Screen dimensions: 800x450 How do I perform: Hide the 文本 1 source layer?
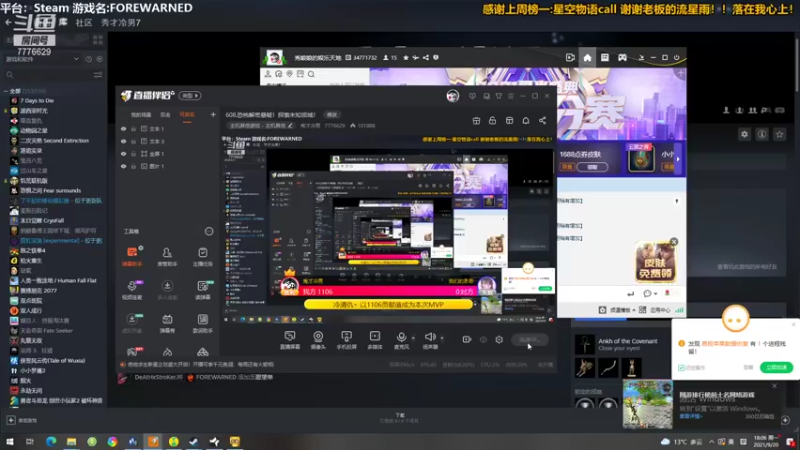pyautogui.click(x=123, y=129)
